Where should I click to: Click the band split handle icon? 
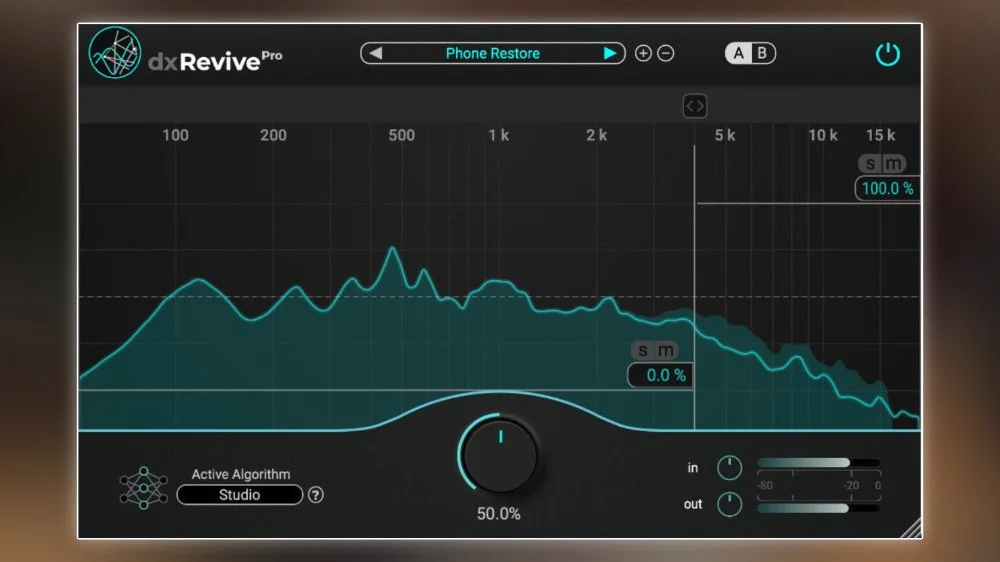tap(695, 106)
